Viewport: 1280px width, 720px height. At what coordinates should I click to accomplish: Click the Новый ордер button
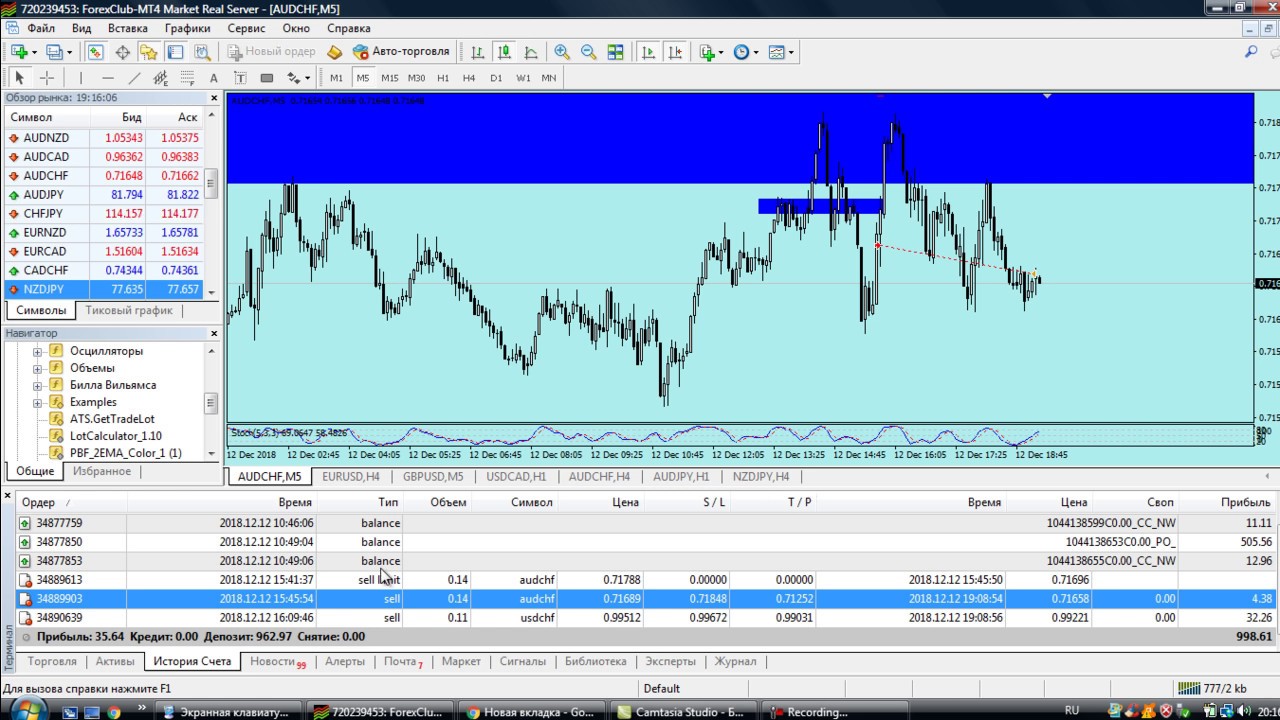coord(270,52)
